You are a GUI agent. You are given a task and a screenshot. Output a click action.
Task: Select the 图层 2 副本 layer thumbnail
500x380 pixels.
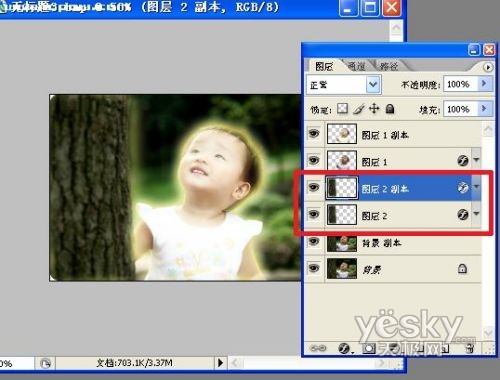(x=342, y=188)
